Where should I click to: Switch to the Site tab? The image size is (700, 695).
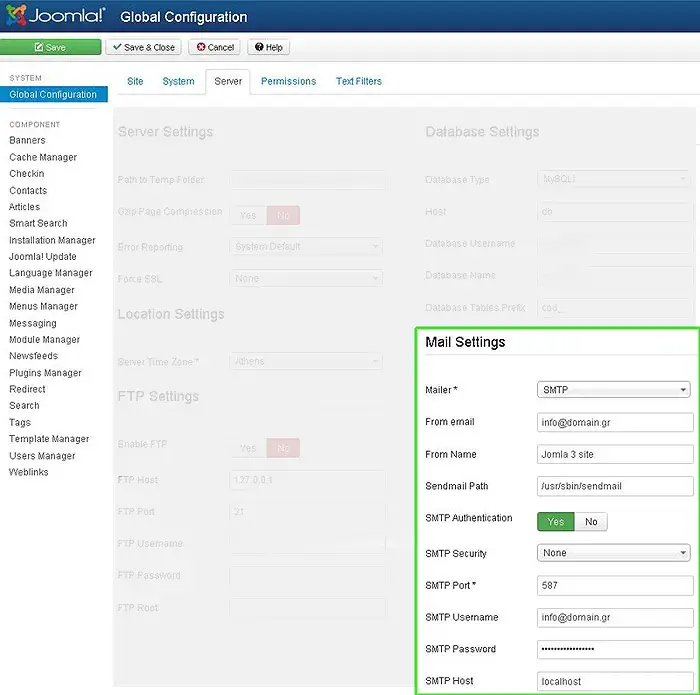coord(135,81)
